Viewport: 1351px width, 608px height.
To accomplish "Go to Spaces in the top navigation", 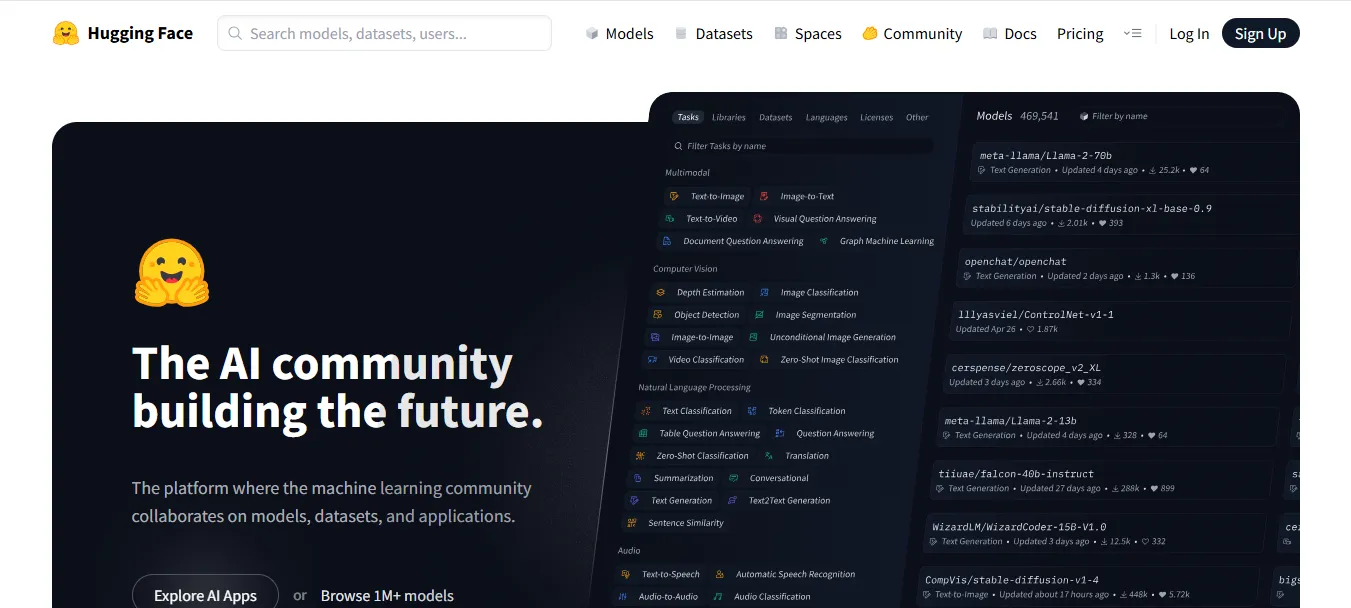I will pyautogui.click(x=807, y=33).
